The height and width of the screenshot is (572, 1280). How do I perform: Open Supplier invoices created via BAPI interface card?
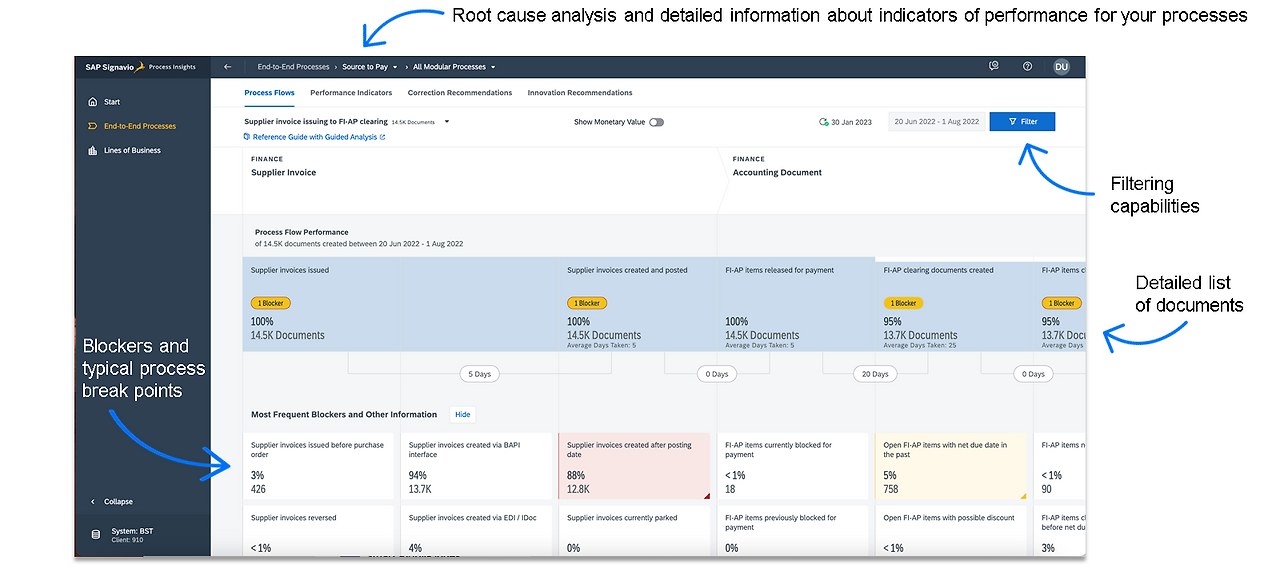point(478,466)
